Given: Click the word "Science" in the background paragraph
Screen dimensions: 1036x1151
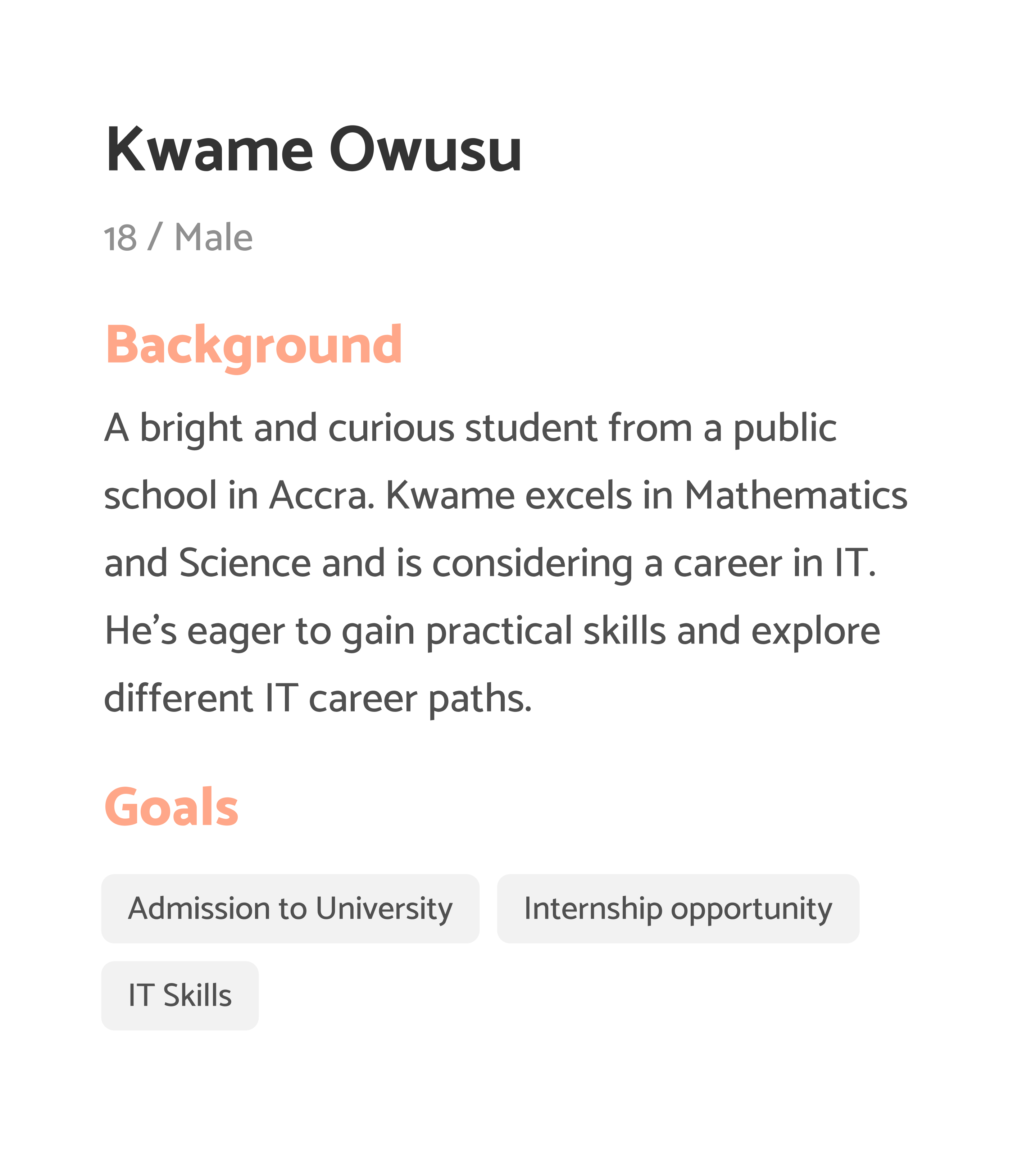Looking at the screenshot, I should 245,563.
